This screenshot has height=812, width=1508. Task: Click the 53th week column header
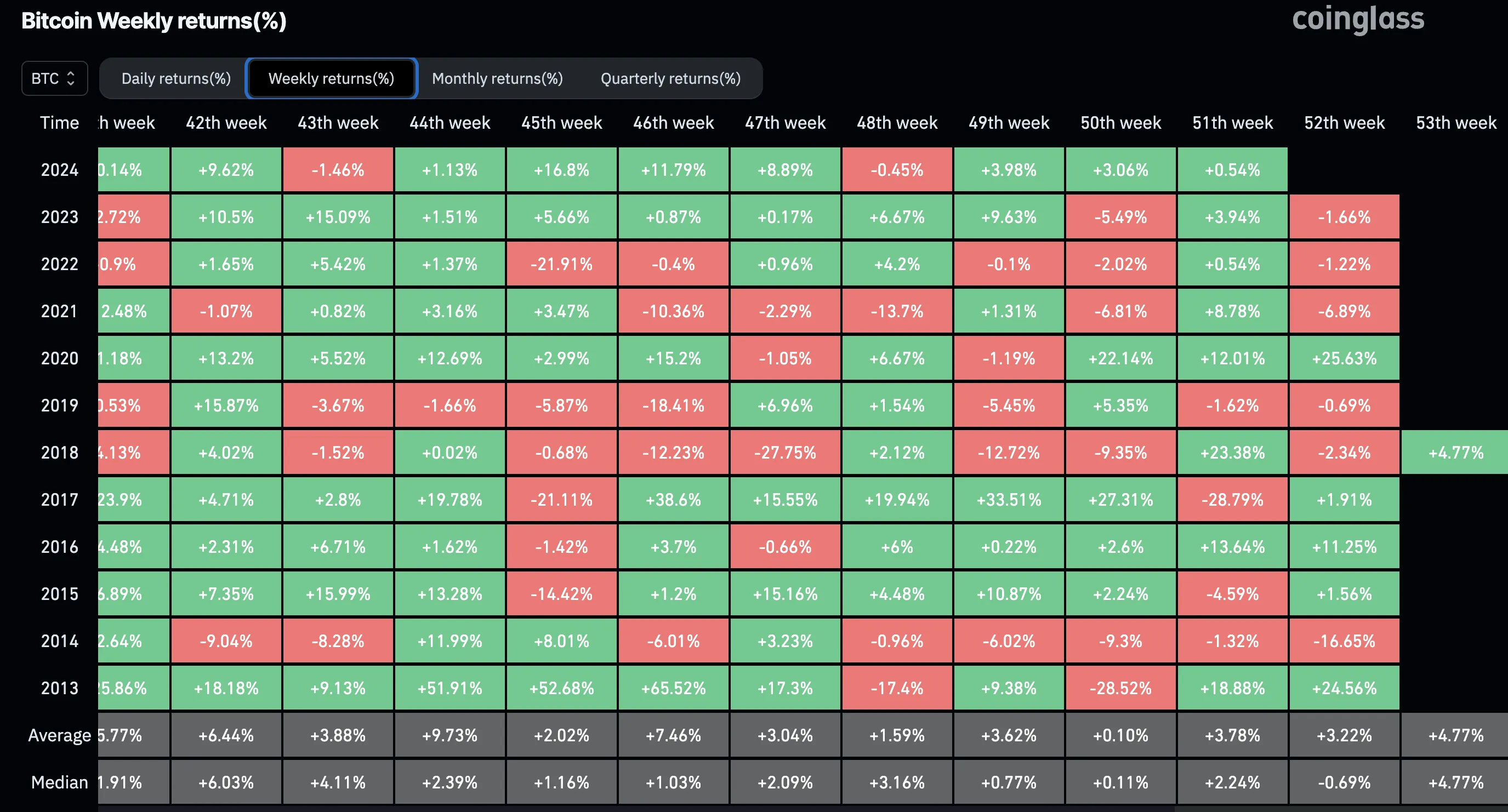(x=1455, y=123)
